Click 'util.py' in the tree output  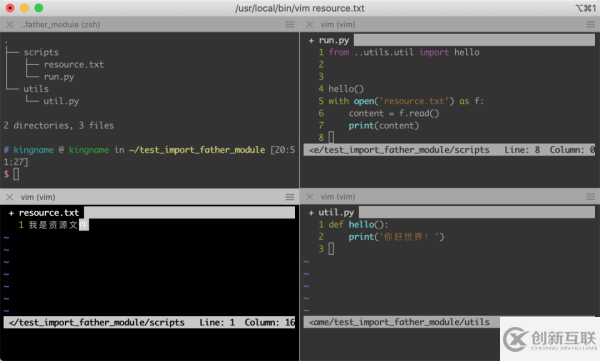click(61, 101)
